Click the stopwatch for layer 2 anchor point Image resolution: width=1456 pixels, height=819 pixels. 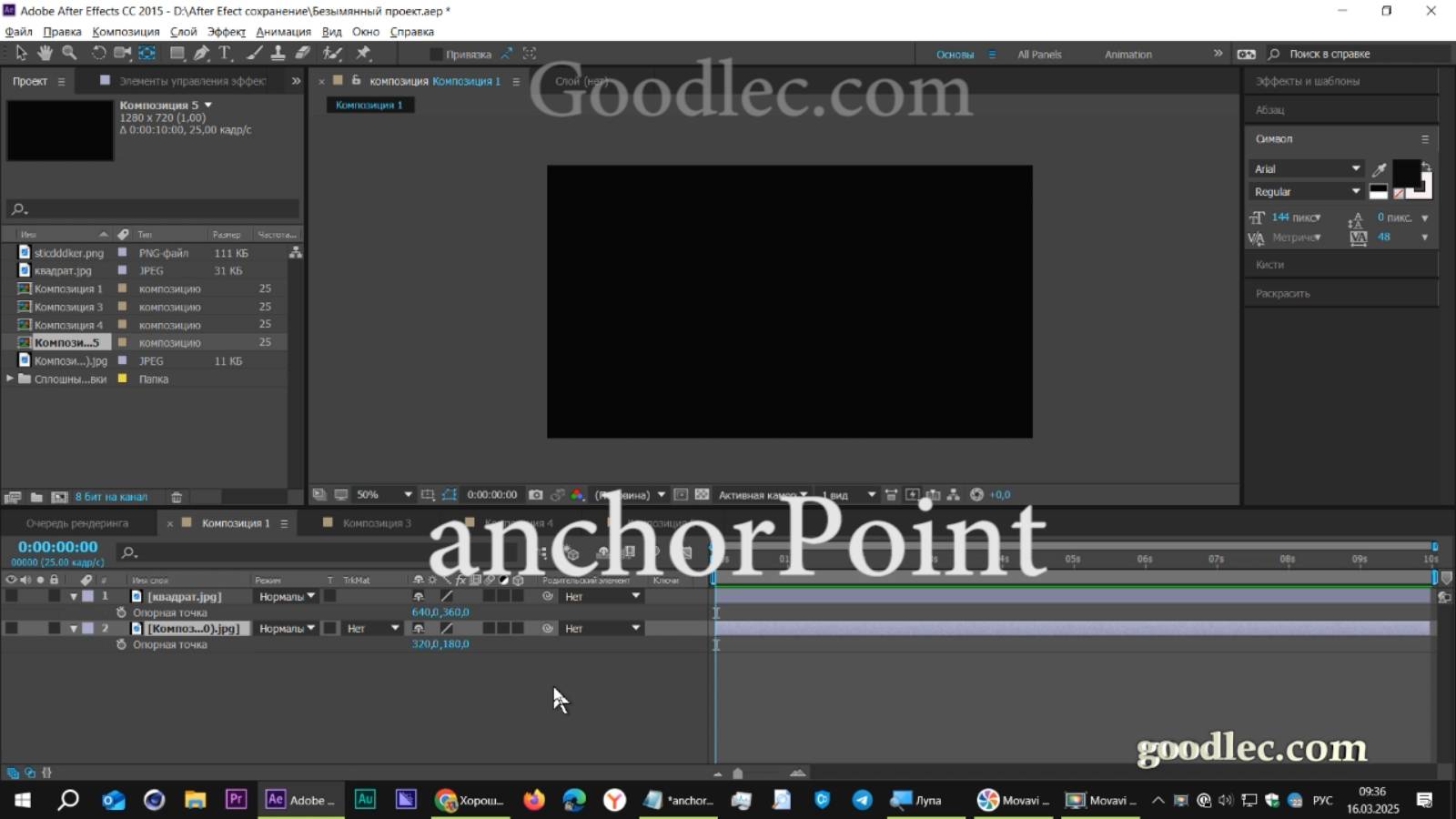[121, 644]
